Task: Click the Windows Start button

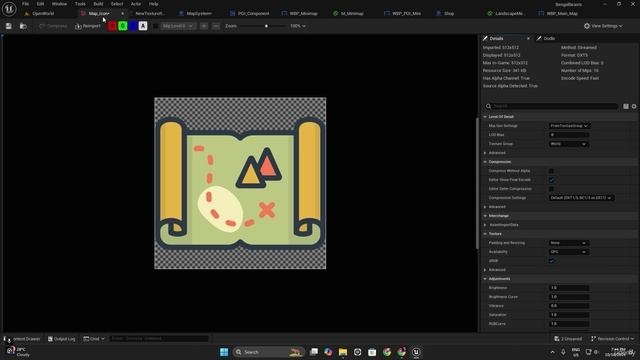Action: point(224,352)
